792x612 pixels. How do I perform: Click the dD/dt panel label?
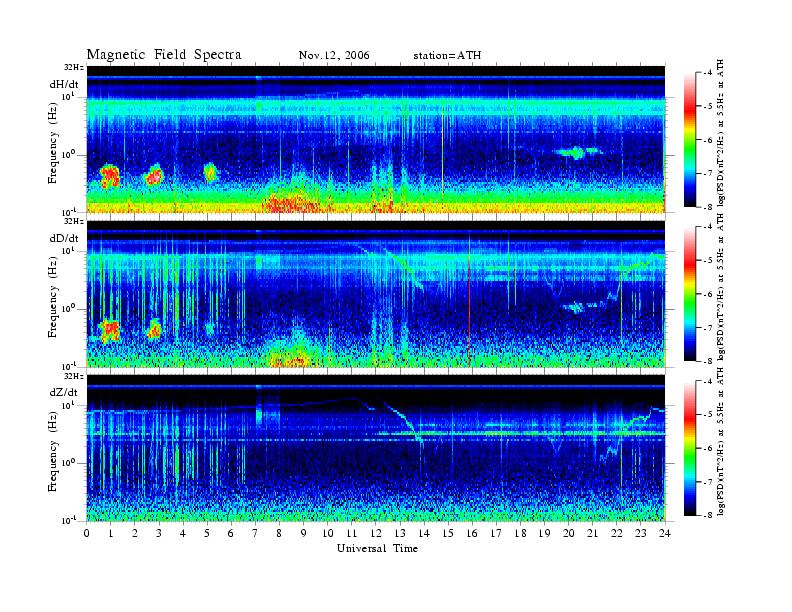click(64, 238)
